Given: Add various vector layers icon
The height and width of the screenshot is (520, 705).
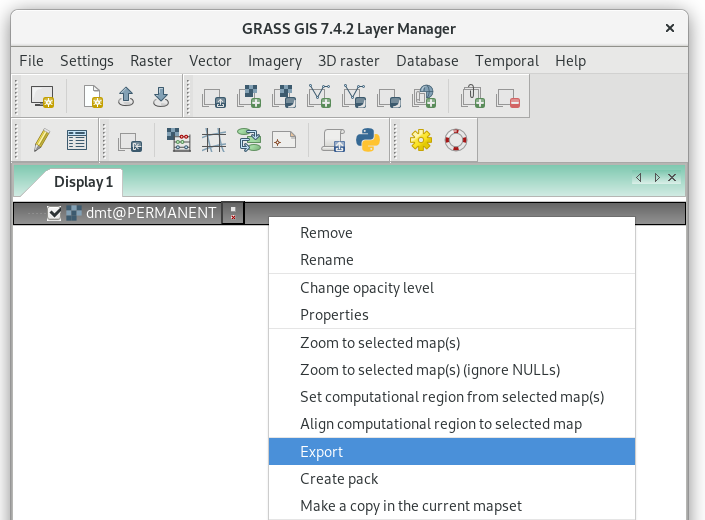Looking at the screenshot, I should [x=354, y=97].
